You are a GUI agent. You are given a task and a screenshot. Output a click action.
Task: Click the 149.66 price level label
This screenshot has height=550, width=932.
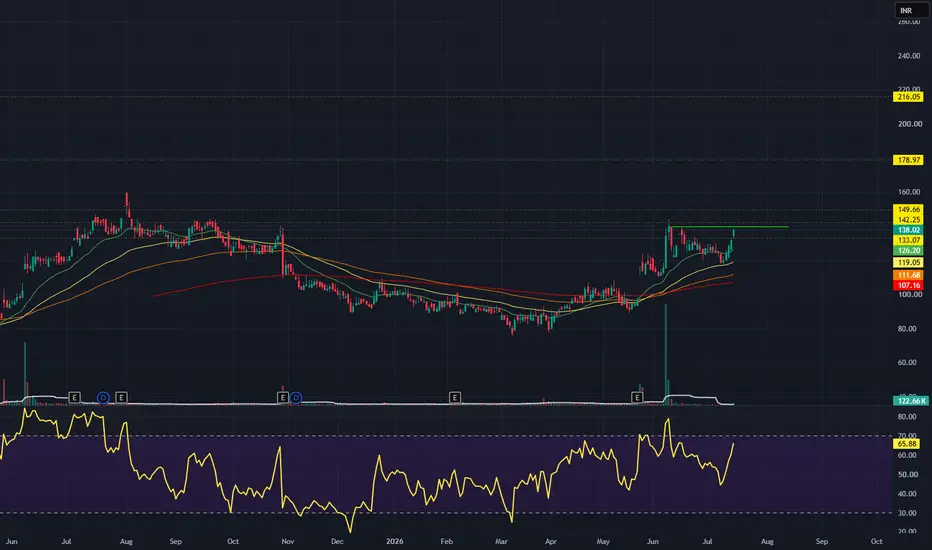pyautogui.click(x=908, y=209)
